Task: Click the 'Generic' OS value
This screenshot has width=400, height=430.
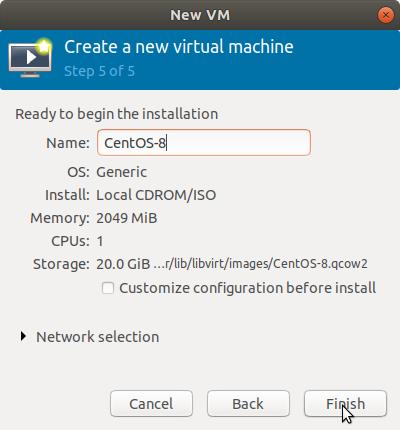Action: coord(121,172)
